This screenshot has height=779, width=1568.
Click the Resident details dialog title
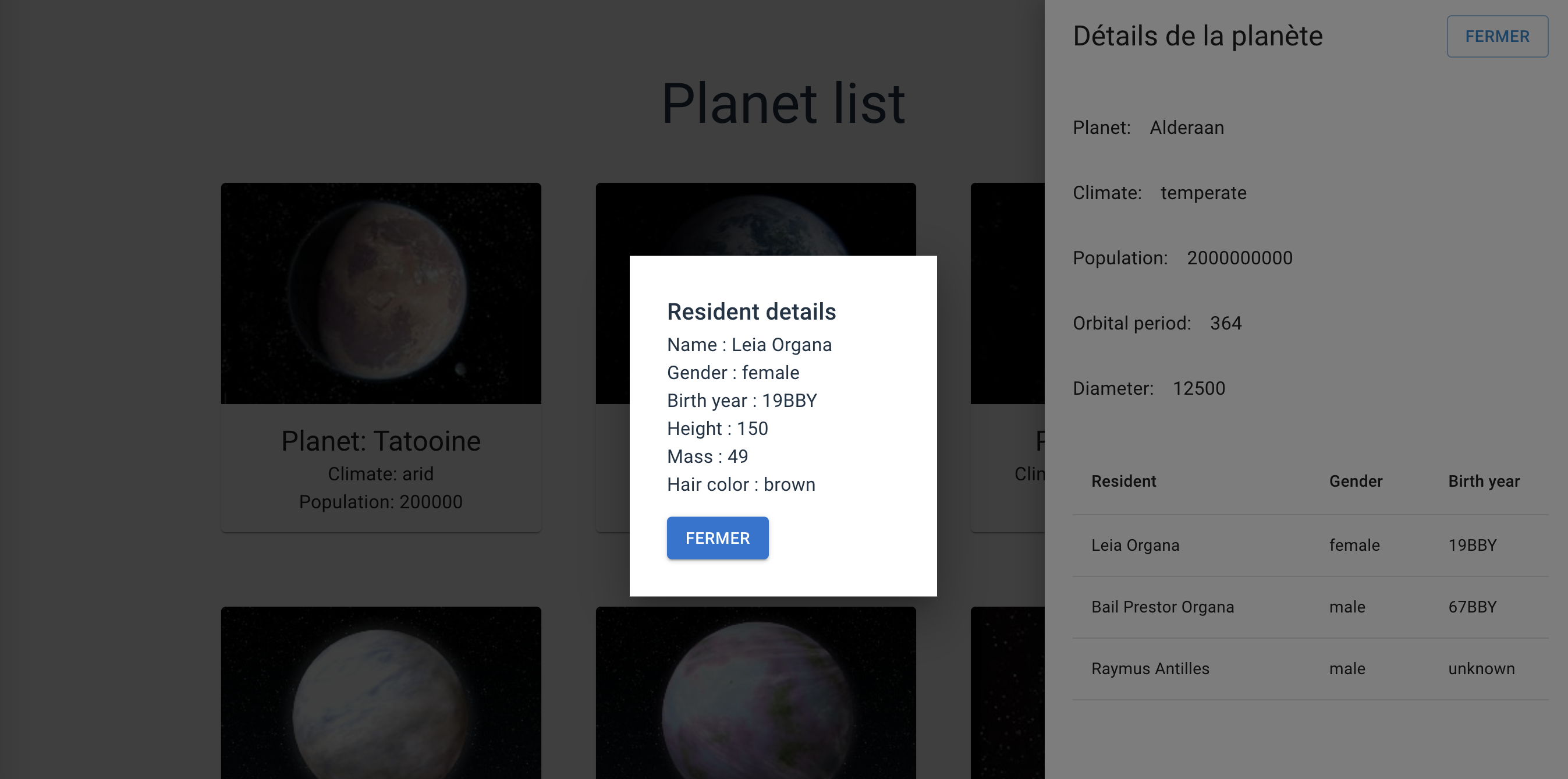tap(751, 312)
